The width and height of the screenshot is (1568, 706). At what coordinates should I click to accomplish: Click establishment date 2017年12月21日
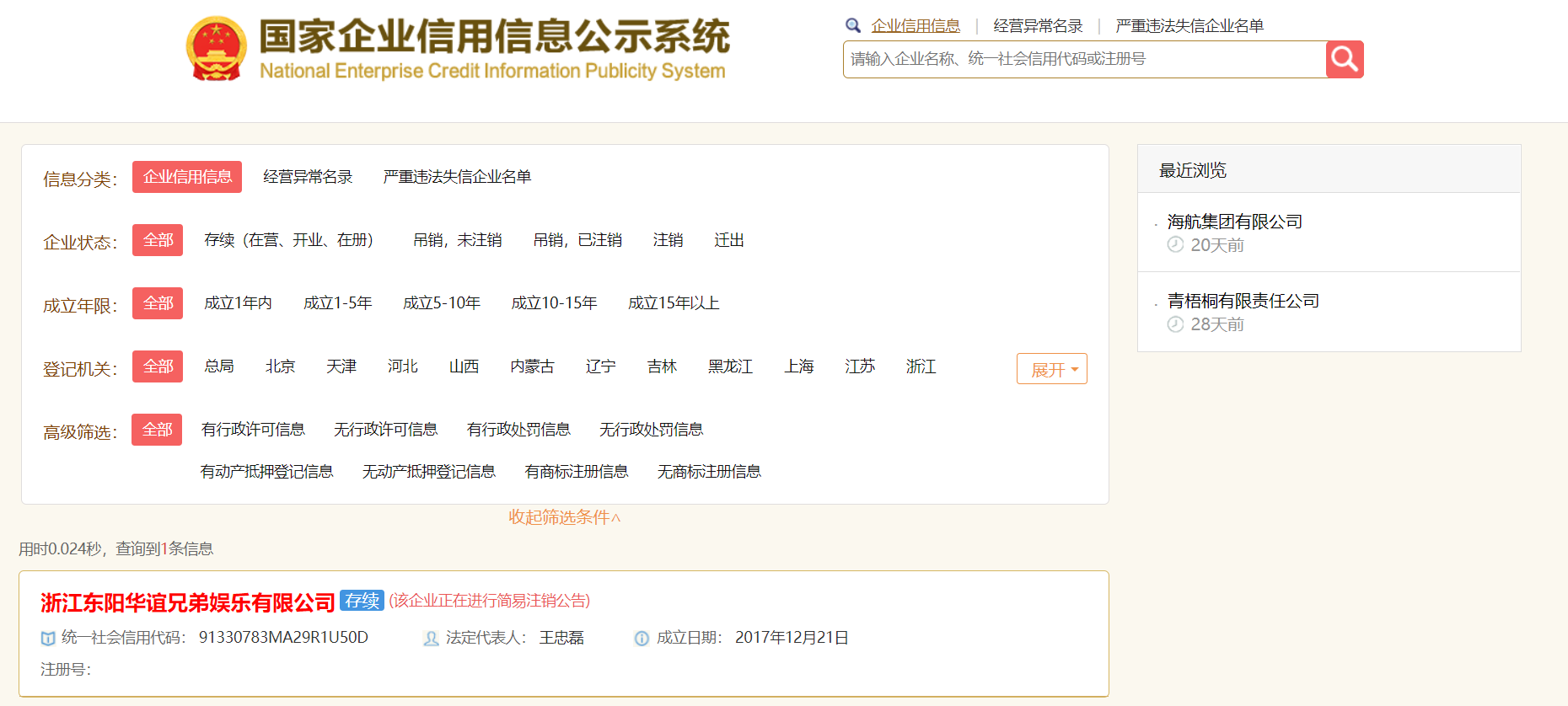[x=792, y=638]
